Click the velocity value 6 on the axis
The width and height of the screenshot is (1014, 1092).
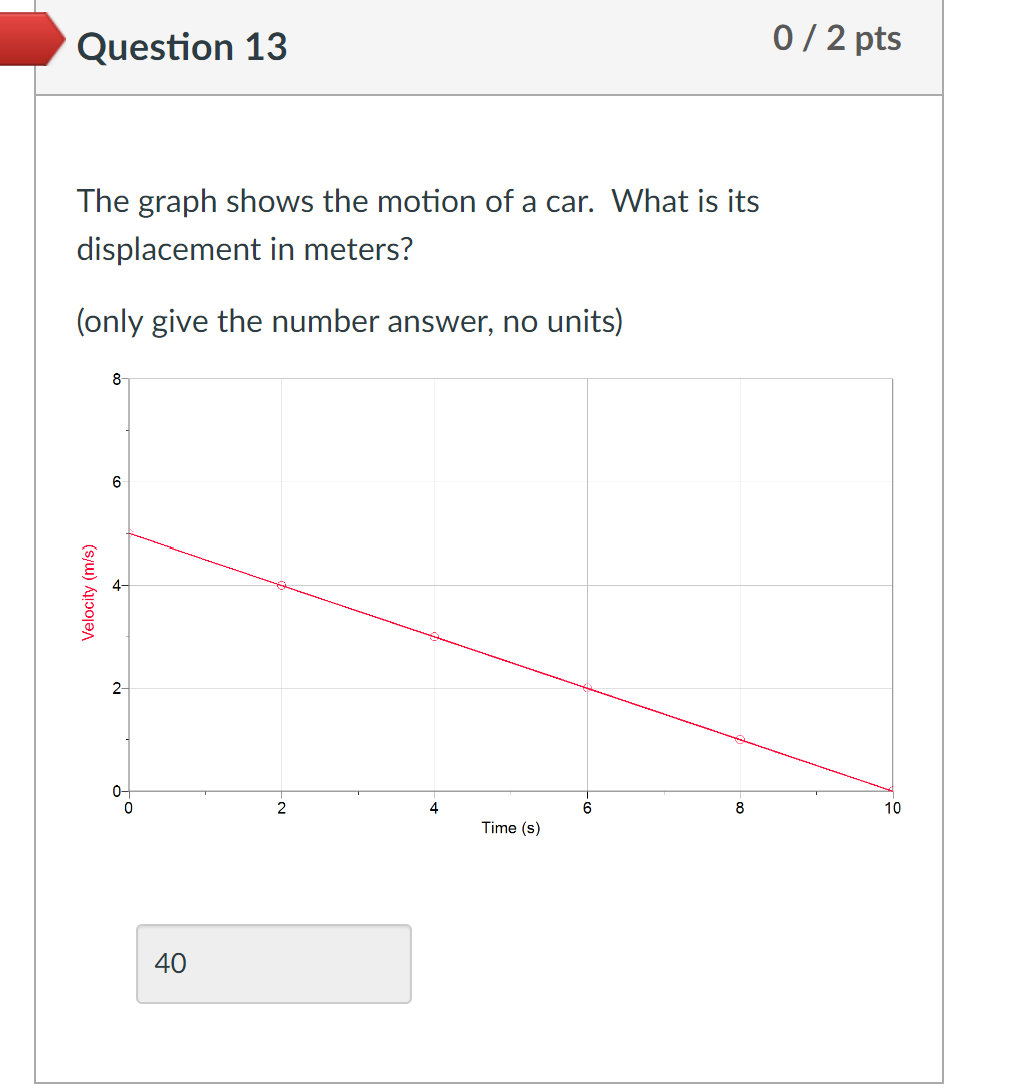(119, 481)
